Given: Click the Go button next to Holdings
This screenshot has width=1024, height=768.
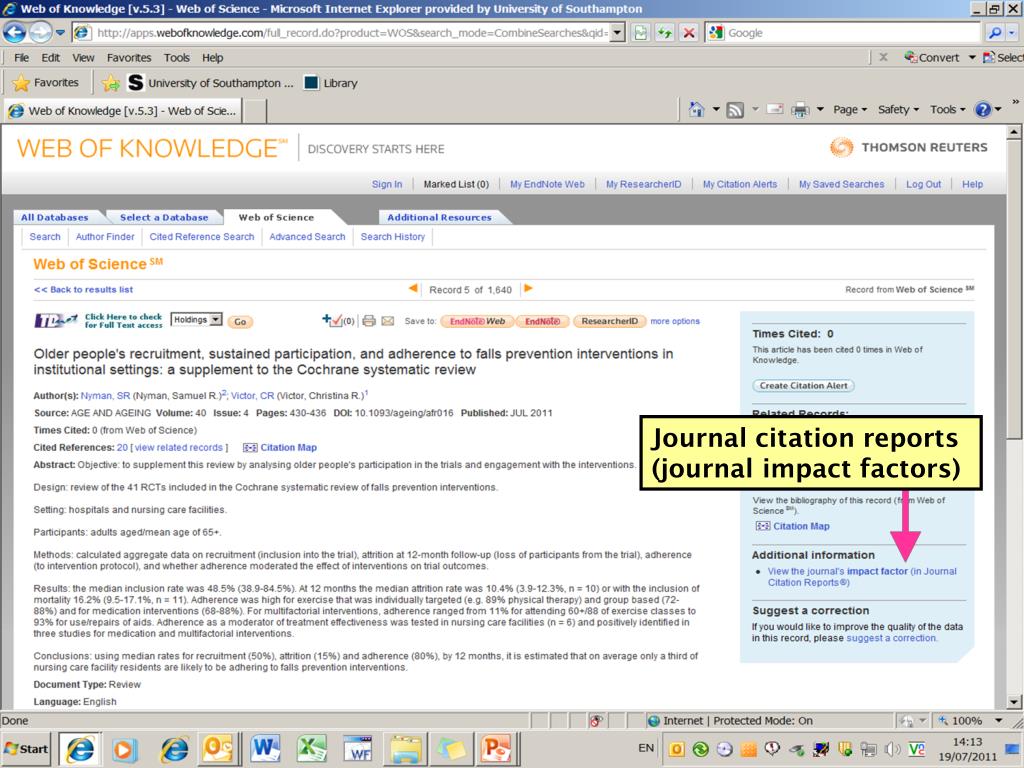Looking at the screenshot, I should click(240, 321).
